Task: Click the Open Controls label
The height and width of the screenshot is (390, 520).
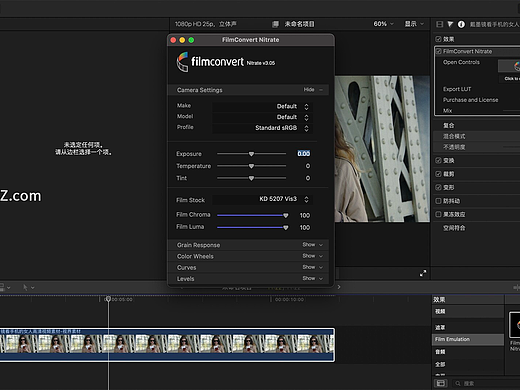Action: tap(461, 62)
